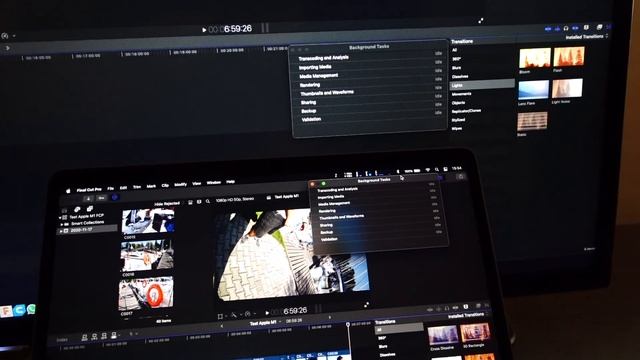640x360 pixels.
Task: Expand 2020-11-17 event disclosure triangle
Action: [x=61, y=231]
